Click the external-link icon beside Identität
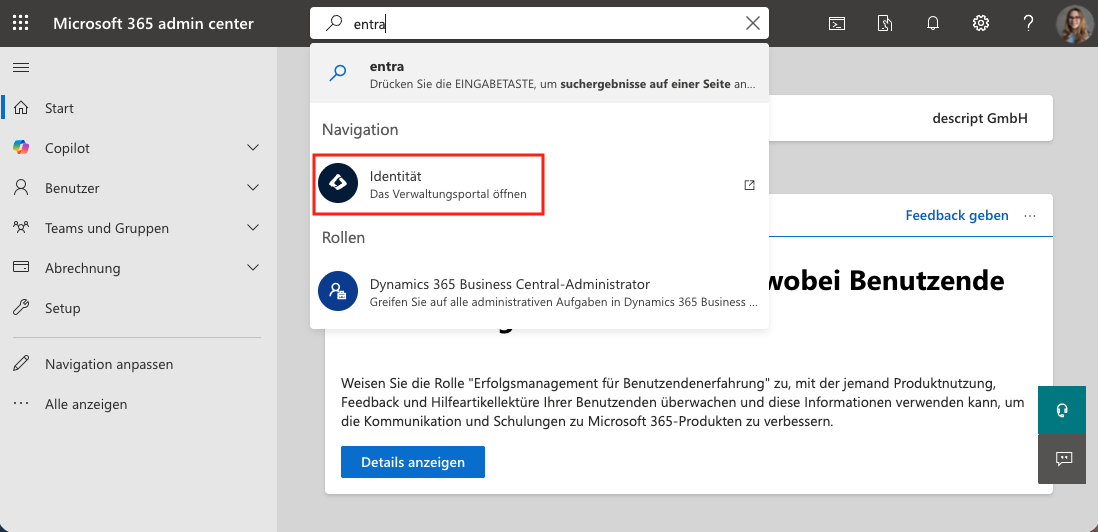 click(x=749, y=185)
